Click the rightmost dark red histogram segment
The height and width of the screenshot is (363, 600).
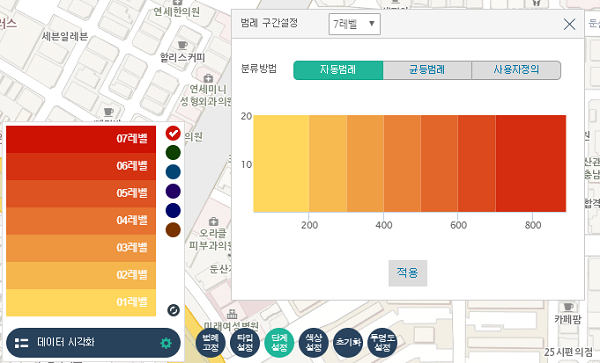(x=531, y=163)
